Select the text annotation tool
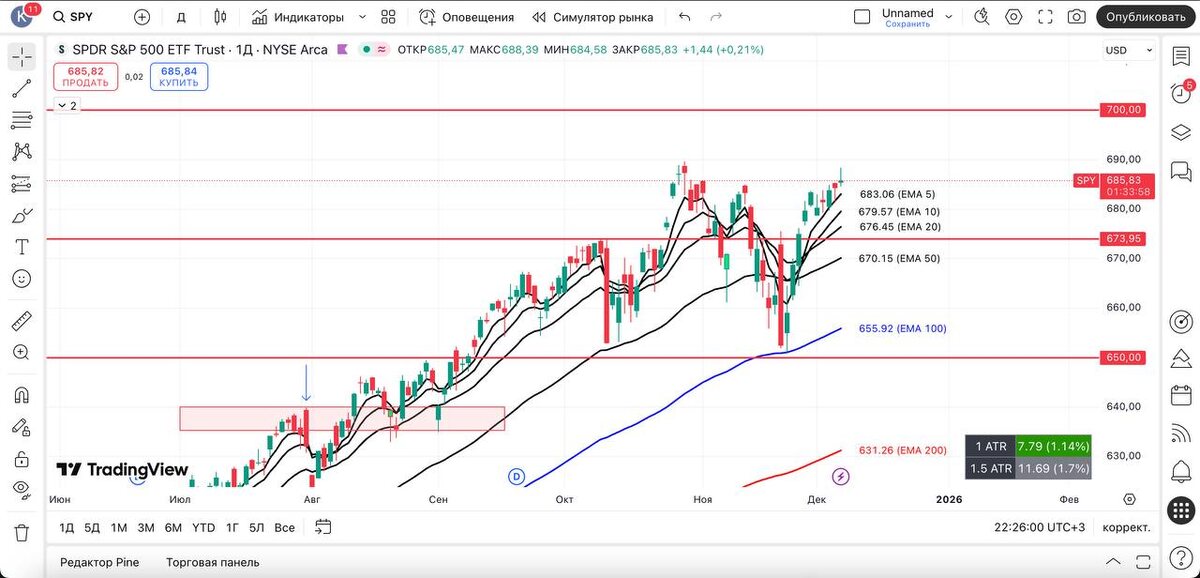This screenshot has width=1200, height=578. point(21,247)
